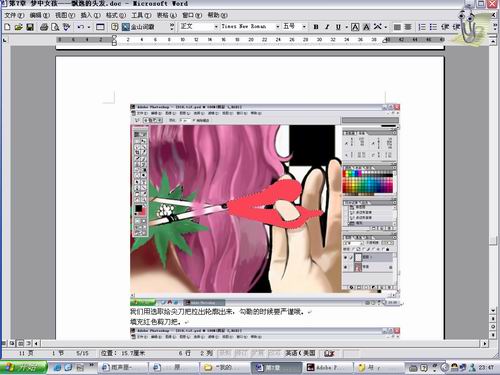Click the 金山词霸 dictionary toolbar button
This screenshot has width=500, height=375.
coord(138,27)
